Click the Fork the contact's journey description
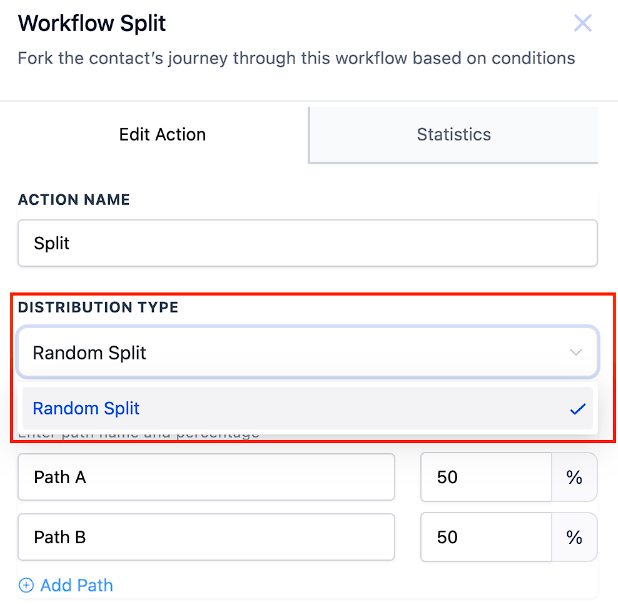This screenshot has width=618, height=604. pos(296,58)
